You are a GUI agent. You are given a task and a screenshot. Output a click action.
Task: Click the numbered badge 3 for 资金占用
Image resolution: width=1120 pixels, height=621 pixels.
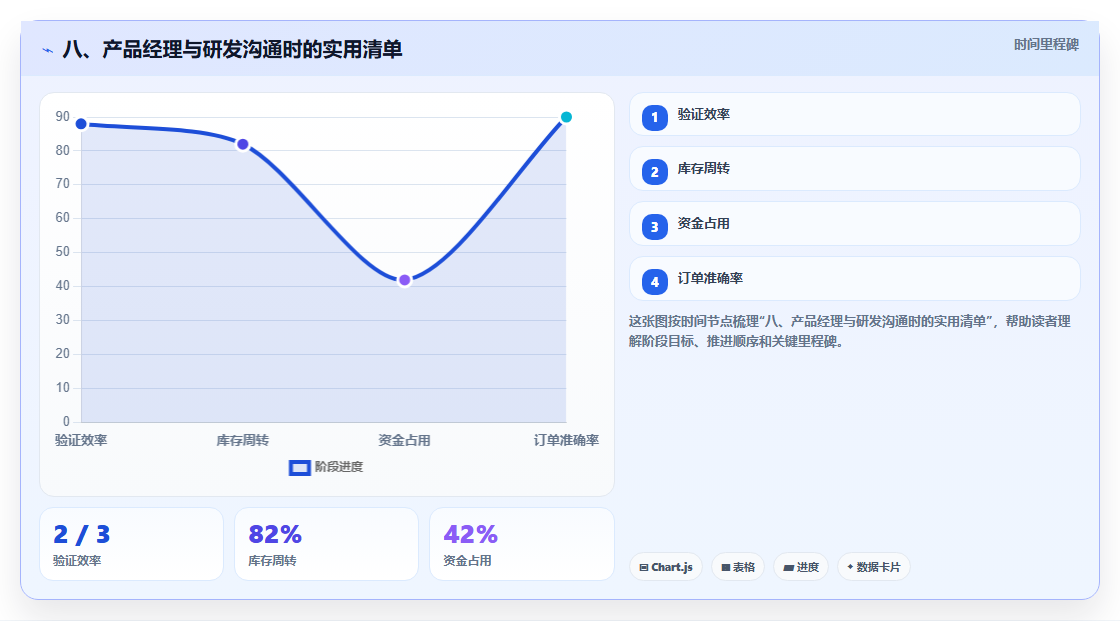(654, 227)
